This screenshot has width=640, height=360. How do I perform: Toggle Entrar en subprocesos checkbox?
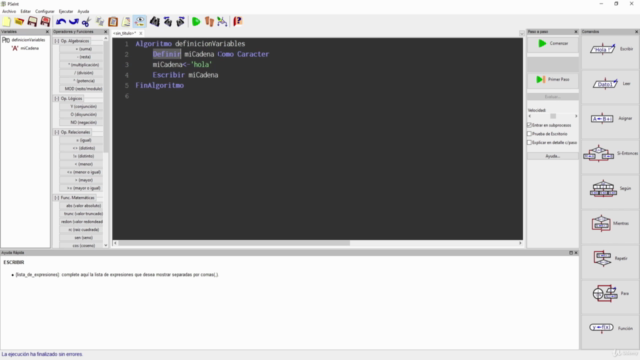(529, 125)
